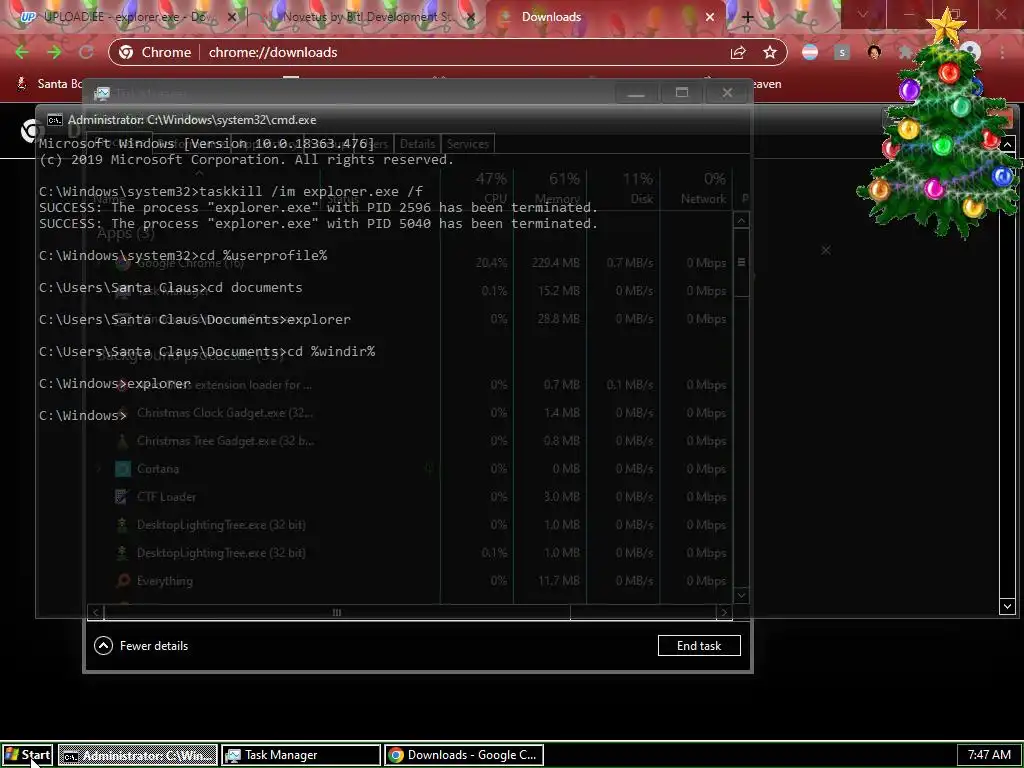The image size is (1024, 768).
Task: Click Task Manager horizontal scrollbar left arrow
Action: click(95, 612)
